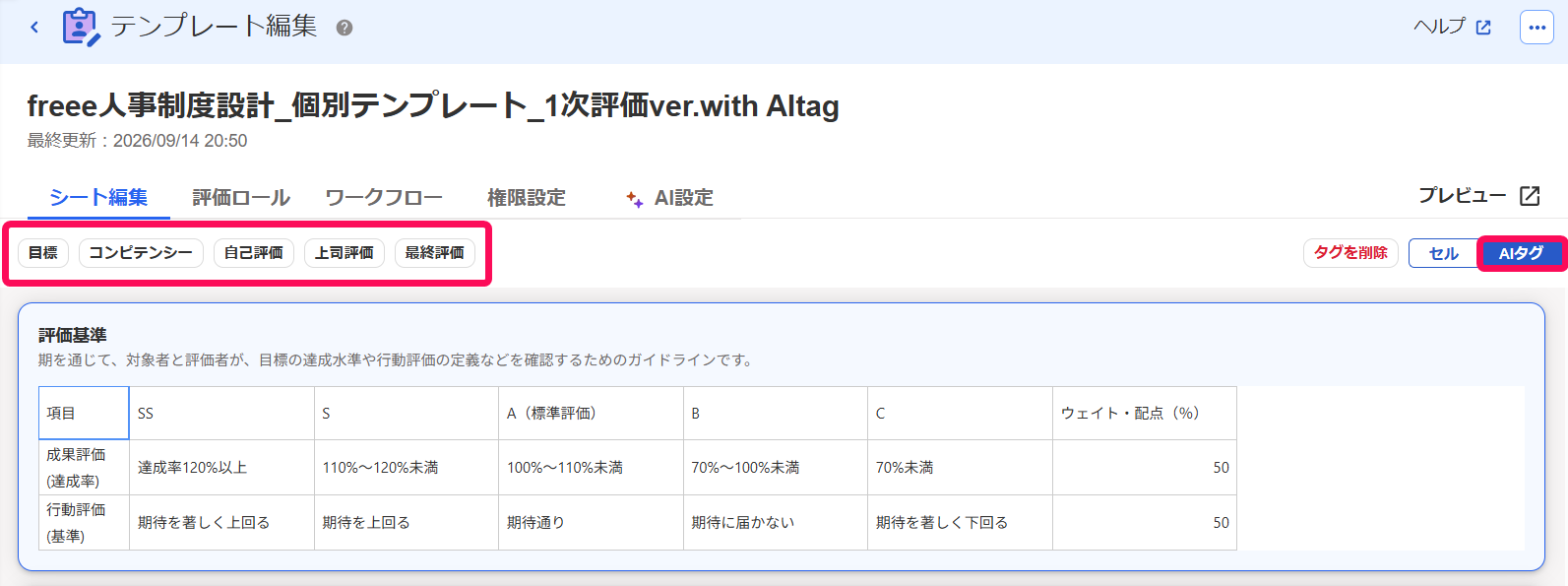Click the template title freee人事制度設計
Viewport: 1568px width, 586px height.
(x=433, y=105)
